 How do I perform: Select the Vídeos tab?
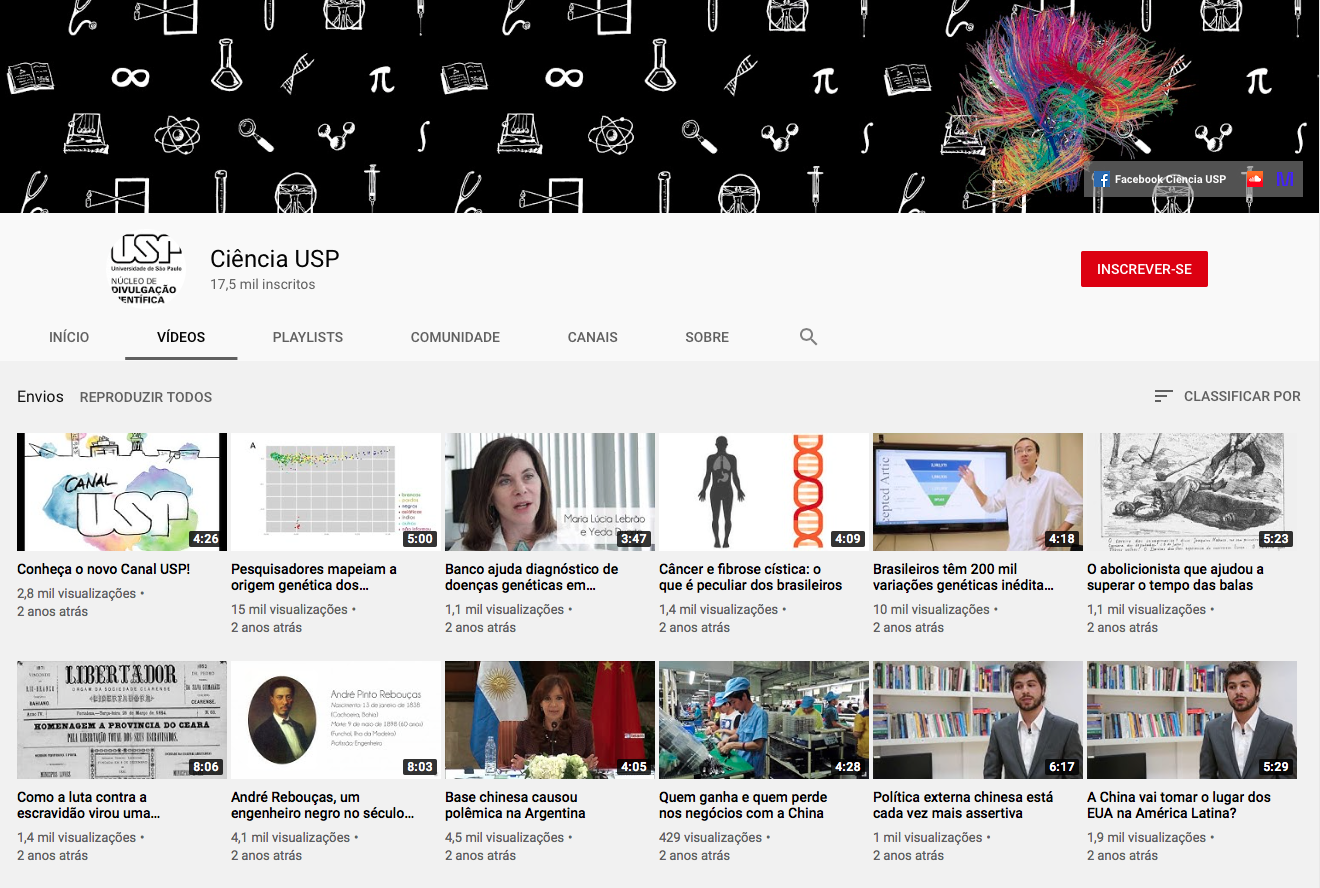coord(181,337)
